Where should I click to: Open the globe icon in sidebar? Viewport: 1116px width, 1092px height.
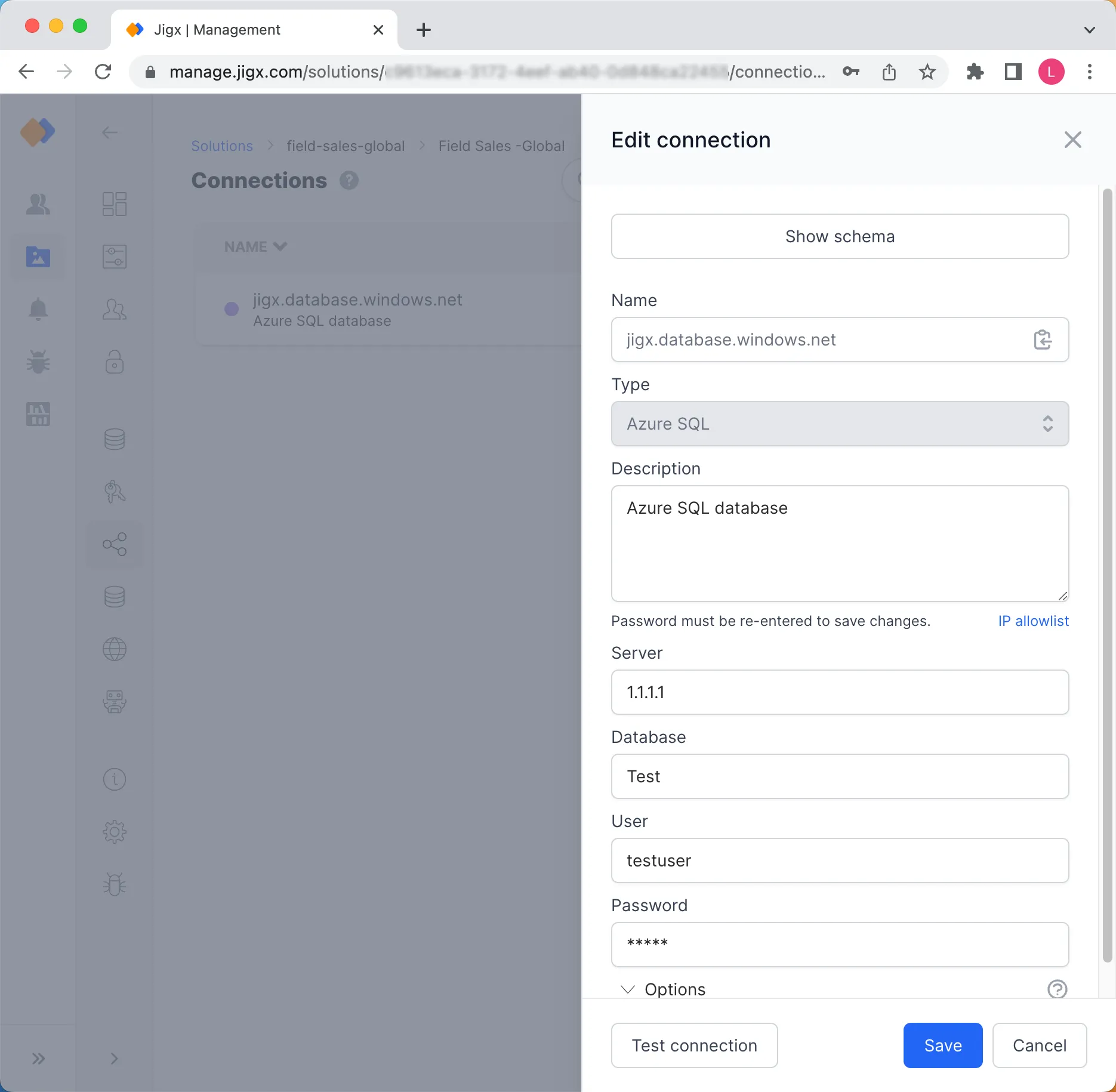(x=115, y=649)
